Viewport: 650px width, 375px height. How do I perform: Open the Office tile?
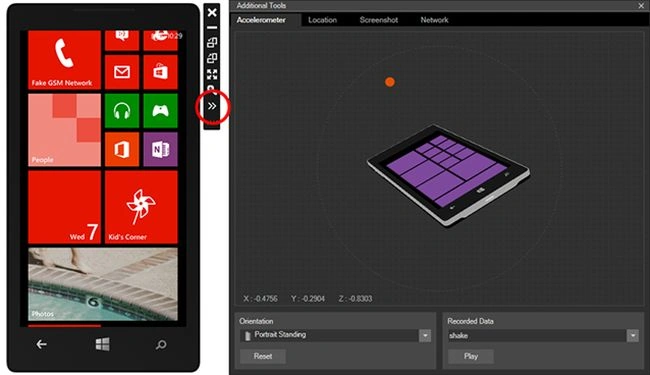click(x=122, y=149)
